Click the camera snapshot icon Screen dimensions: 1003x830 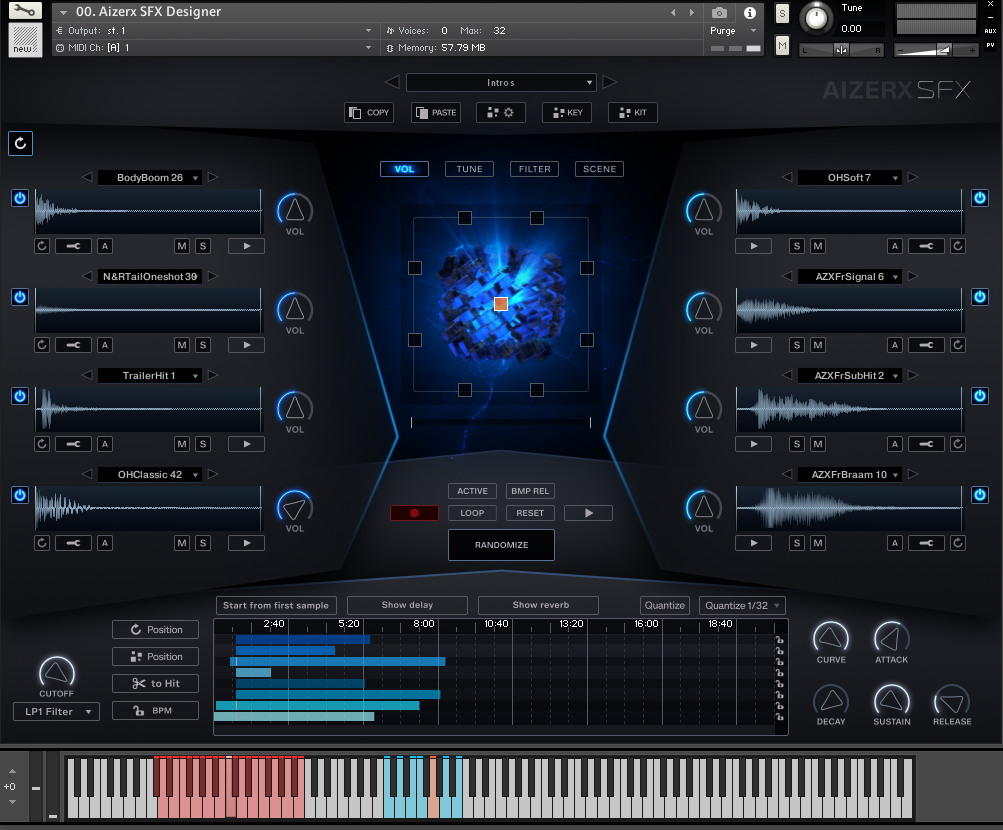coord(719,13)
